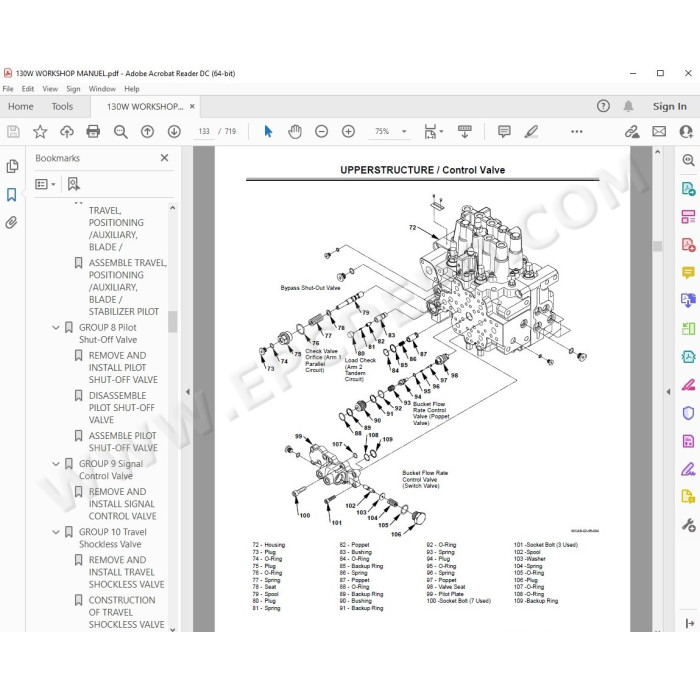Open Create PDF sidebar tool
The width and height of the screenshot is (700, 700).
688,245
